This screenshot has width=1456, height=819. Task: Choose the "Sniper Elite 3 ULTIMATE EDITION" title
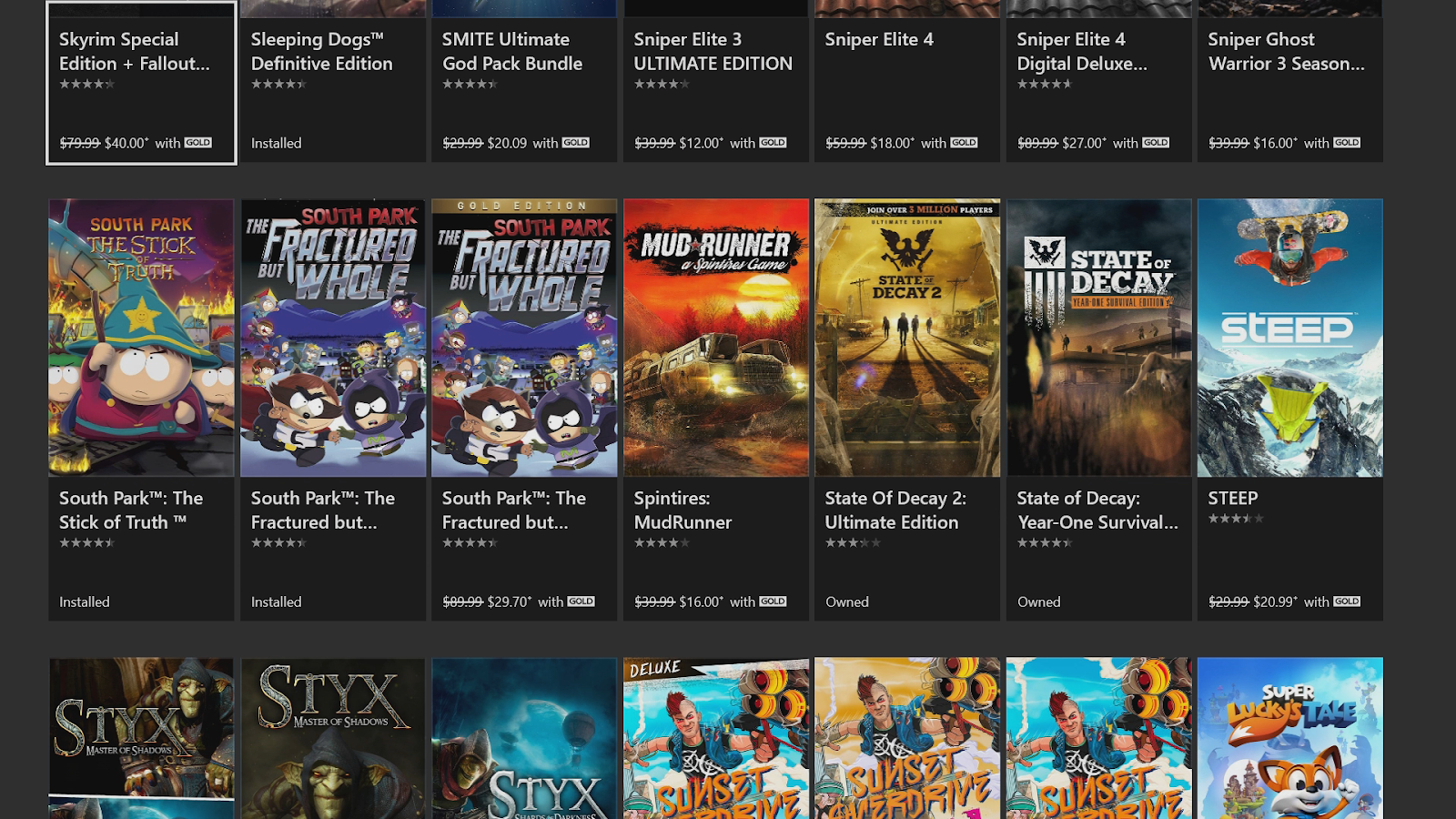pos(713,52)
